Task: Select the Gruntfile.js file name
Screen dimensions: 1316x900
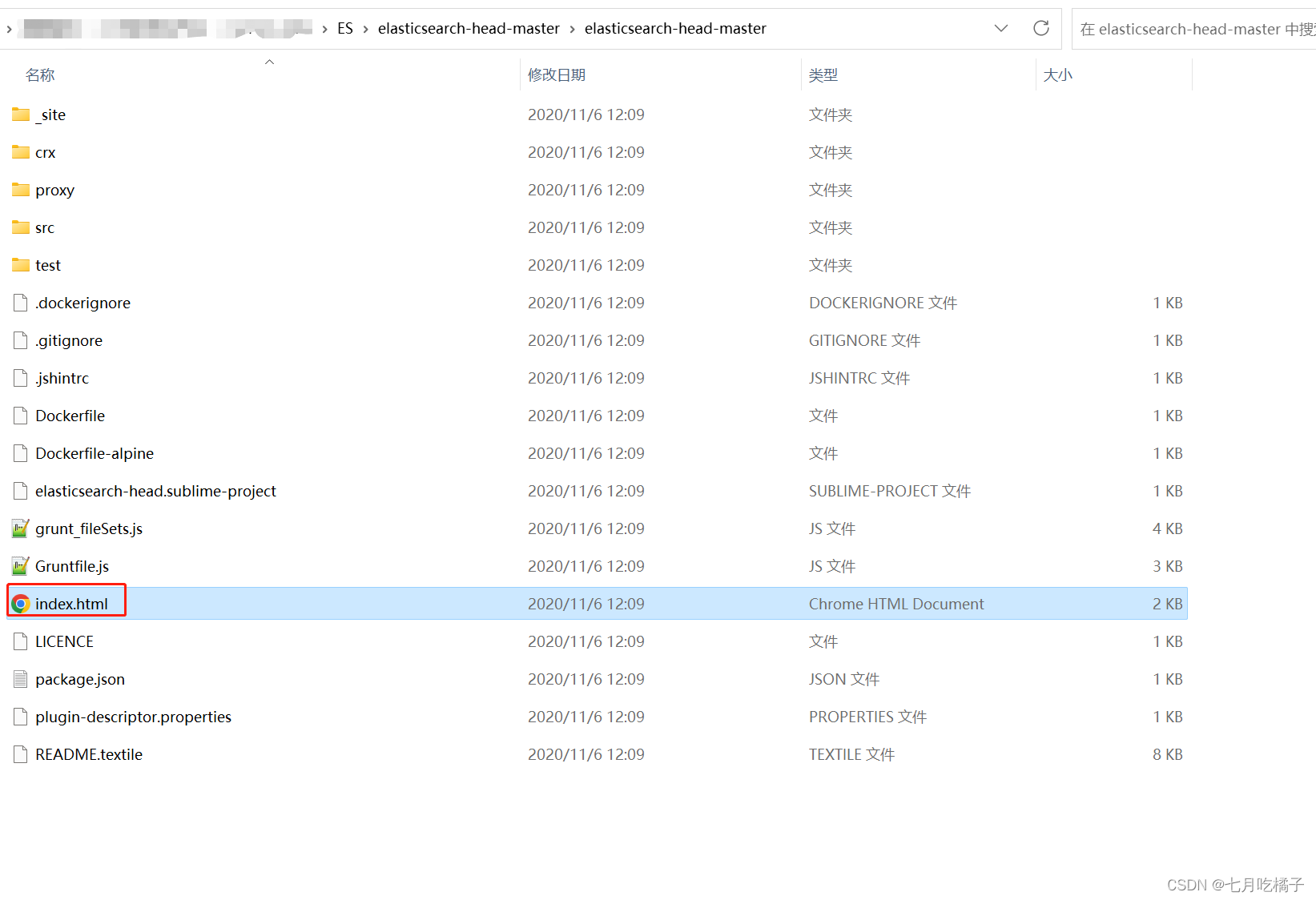Action: (x=72, y=566)
